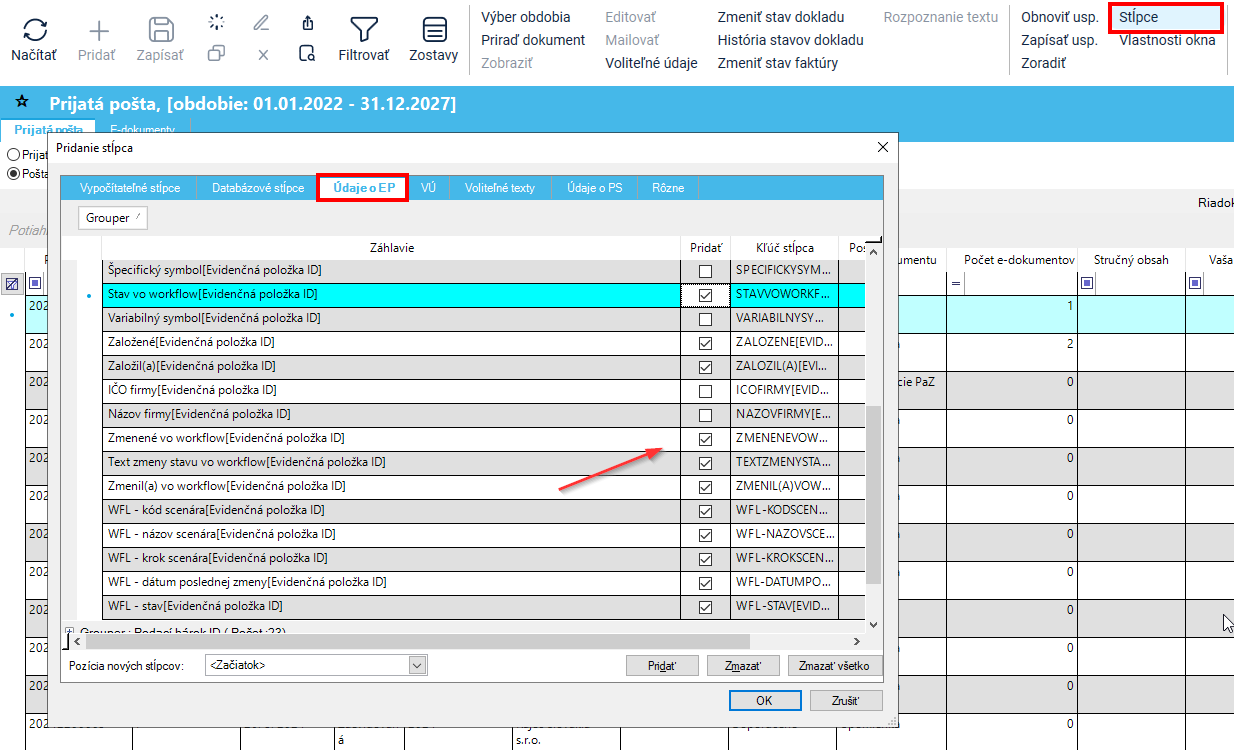Screen dimensions: 1234x750
Task: Open the Filtrovať funnel filter
Action: pos(363,30)
